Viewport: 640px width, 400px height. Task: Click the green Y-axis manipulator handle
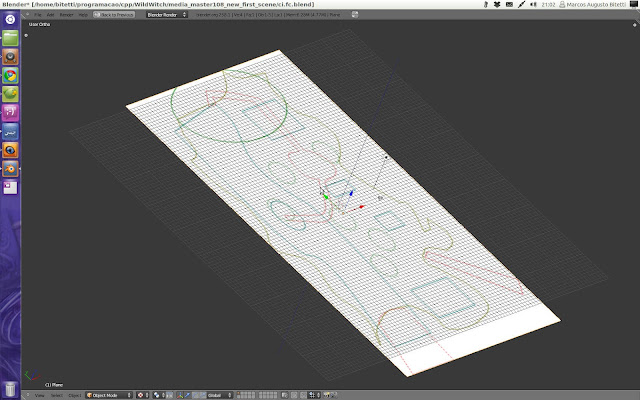point(325,197)
